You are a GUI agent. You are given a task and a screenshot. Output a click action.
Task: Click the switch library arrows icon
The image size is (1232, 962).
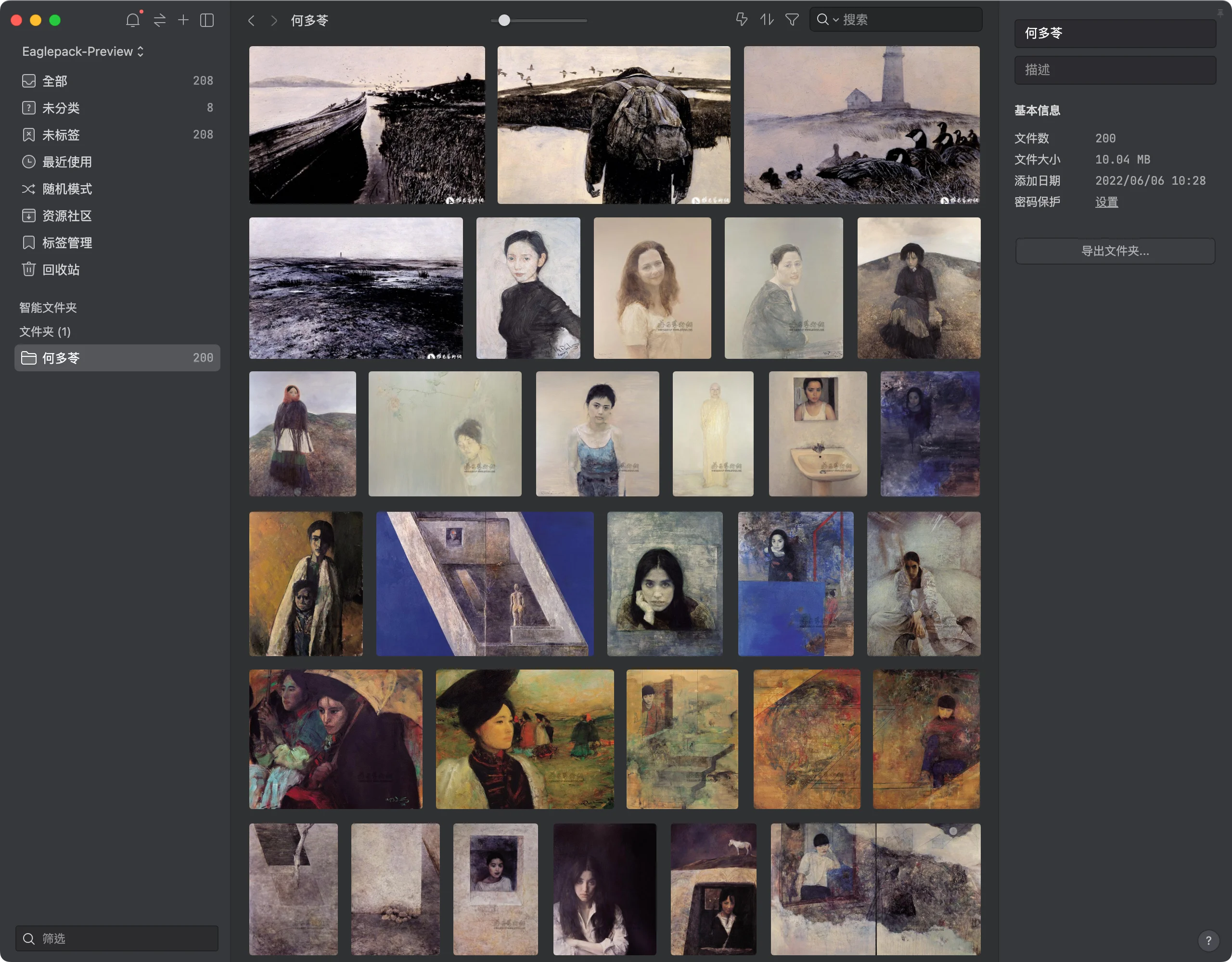click(160, 20)
